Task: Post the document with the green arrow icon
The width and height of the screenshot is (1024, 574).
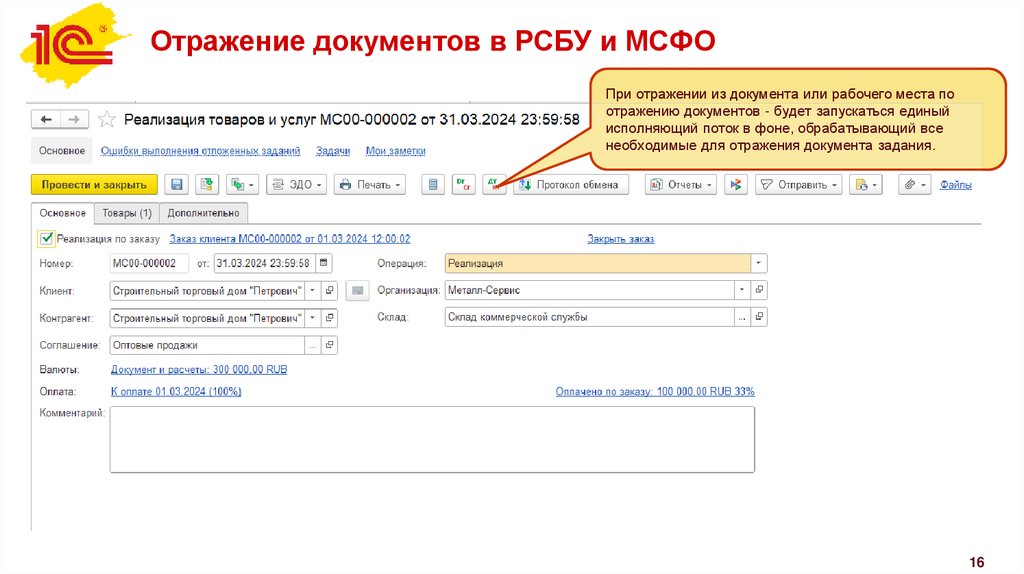Action: [x=207, y=185]
